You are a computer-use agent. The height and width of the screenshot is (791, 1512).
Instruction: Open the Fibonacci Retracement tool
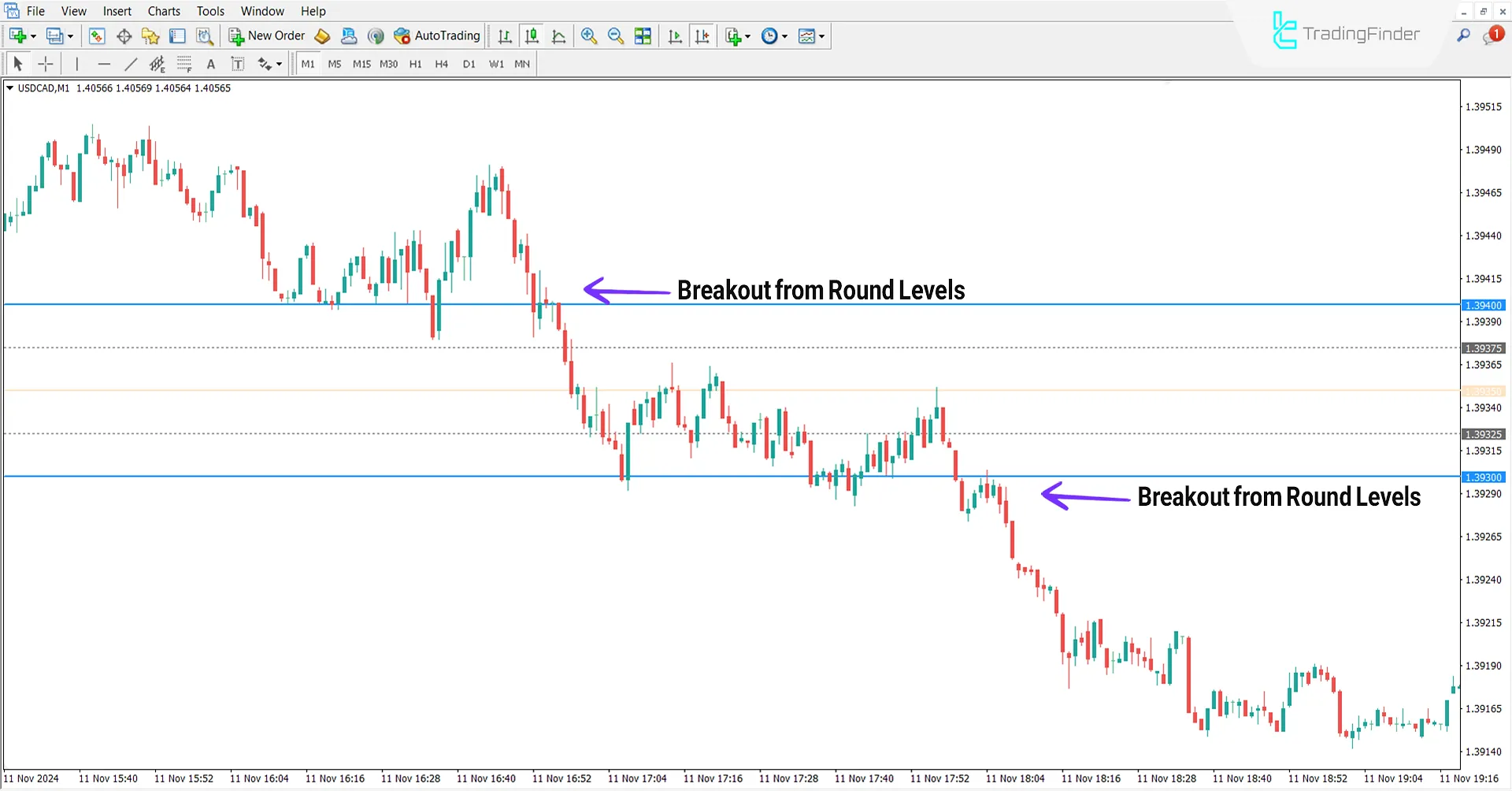coord(157,64)
